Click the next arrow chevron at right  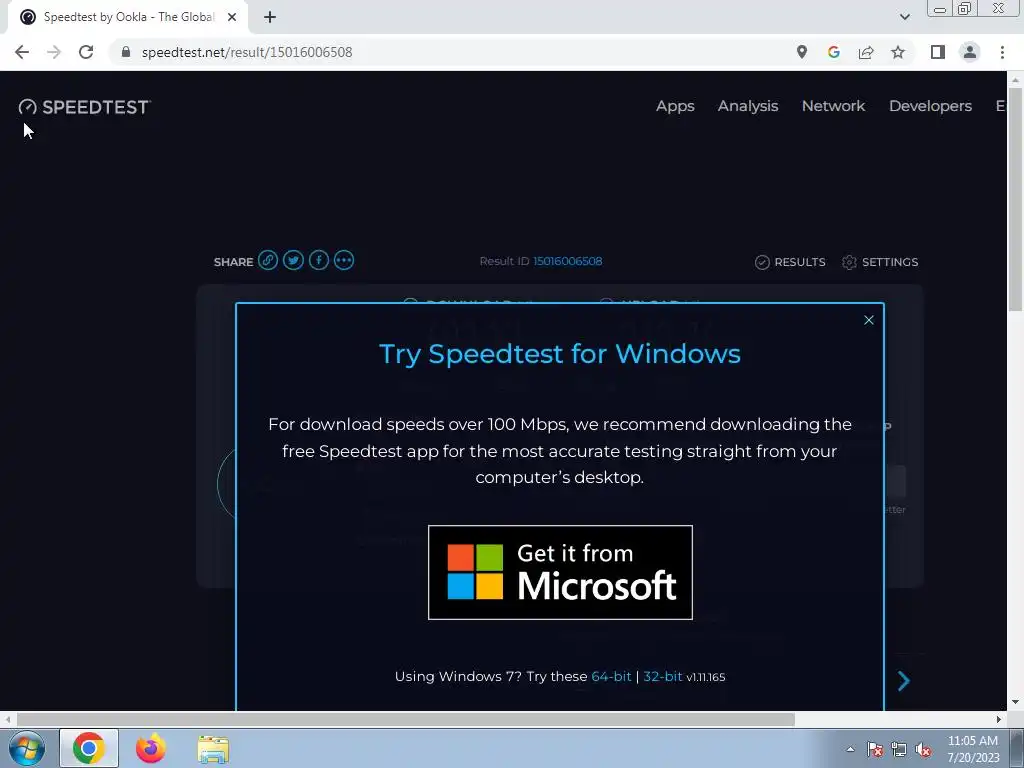(x=904, y=680)
